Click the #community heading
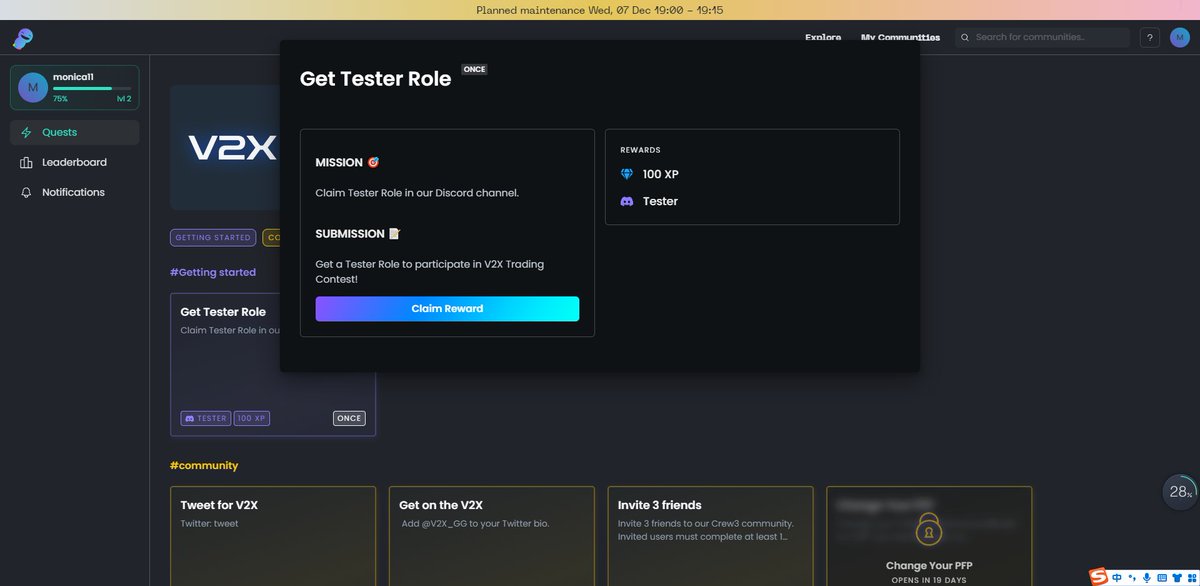This screenshot has width=1200, height=586. (x=204, y=465)
